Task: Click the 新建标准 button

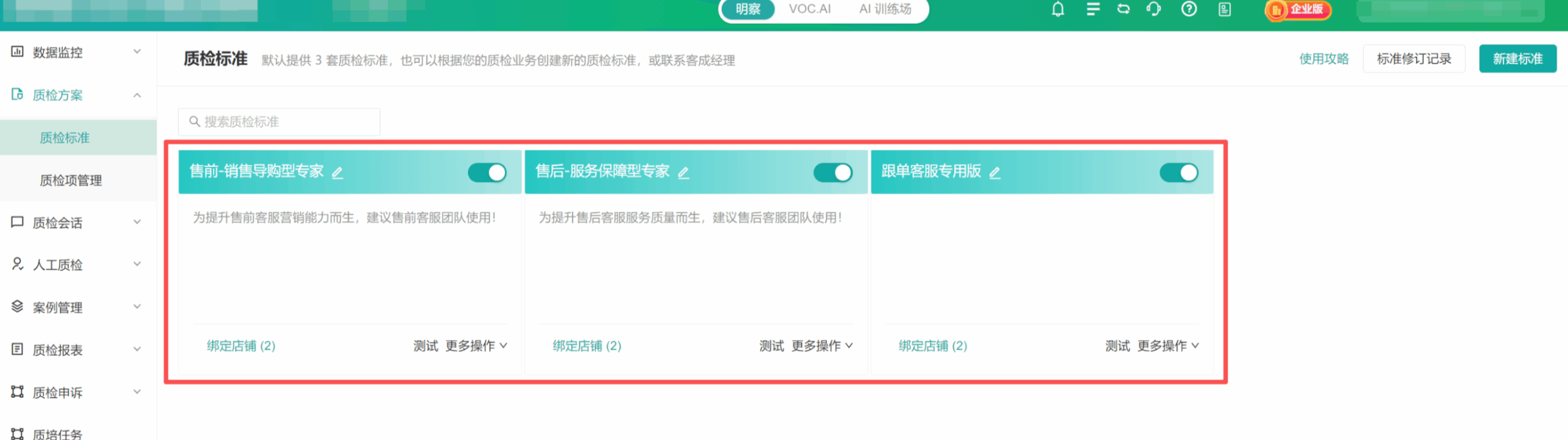Action: click(1518, 59)
